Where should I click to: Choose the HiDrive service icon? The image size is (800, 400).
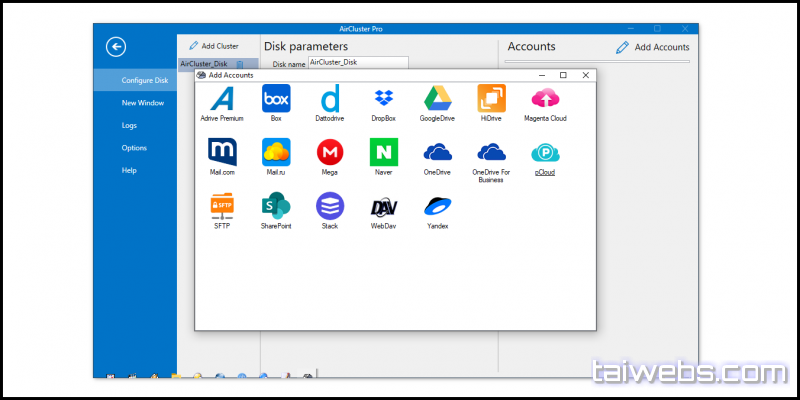click(491, 99)
